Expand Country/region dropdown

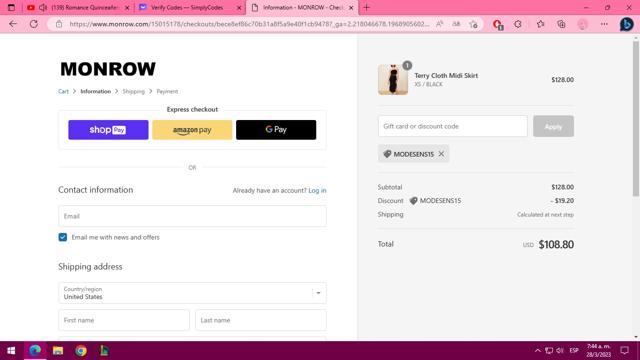(192, 293)
